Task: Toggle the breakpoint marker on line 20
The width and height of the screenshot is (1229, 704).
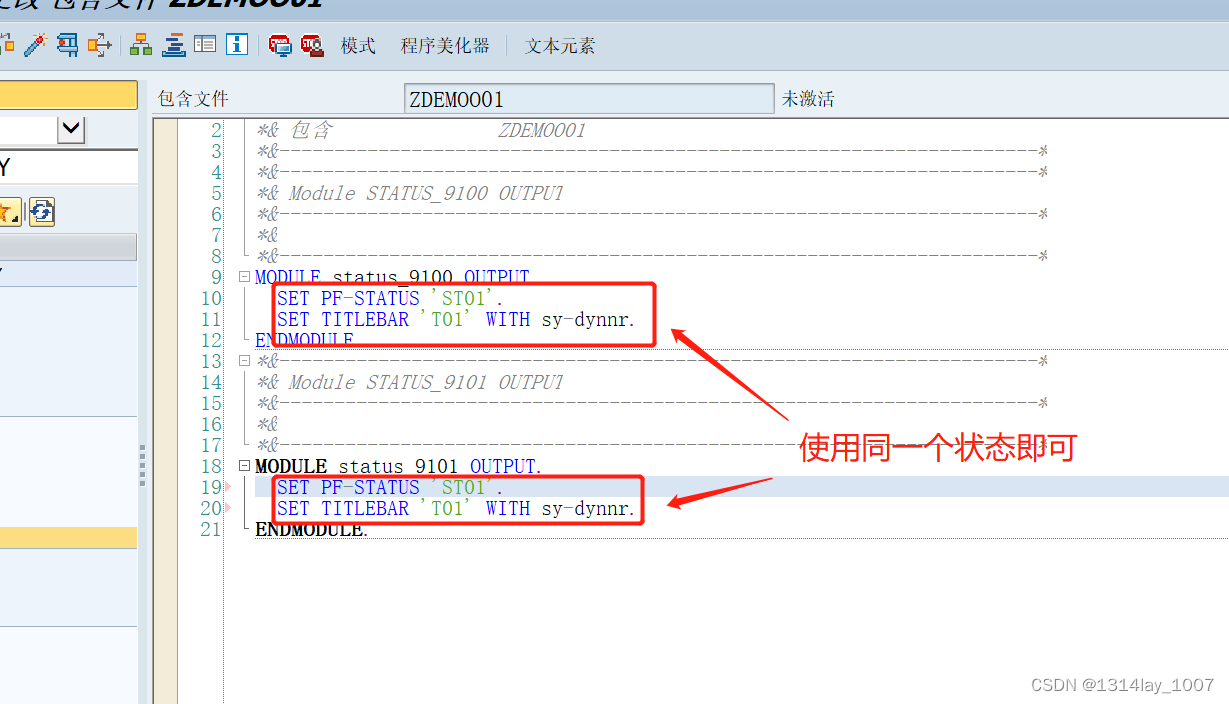Action: tap(227, 508)
